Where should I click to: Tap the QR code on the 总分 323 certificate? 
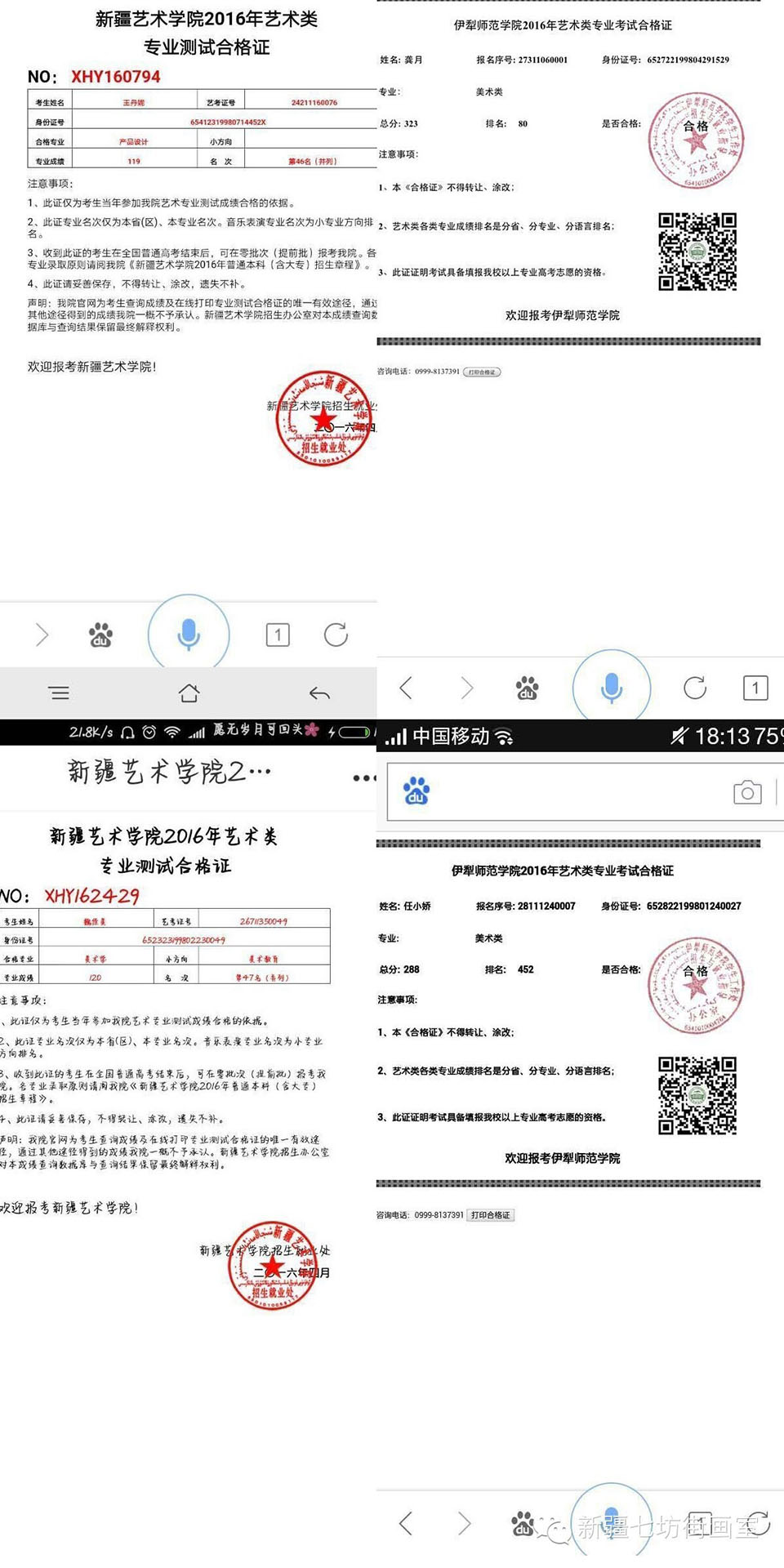pos(698,252)
